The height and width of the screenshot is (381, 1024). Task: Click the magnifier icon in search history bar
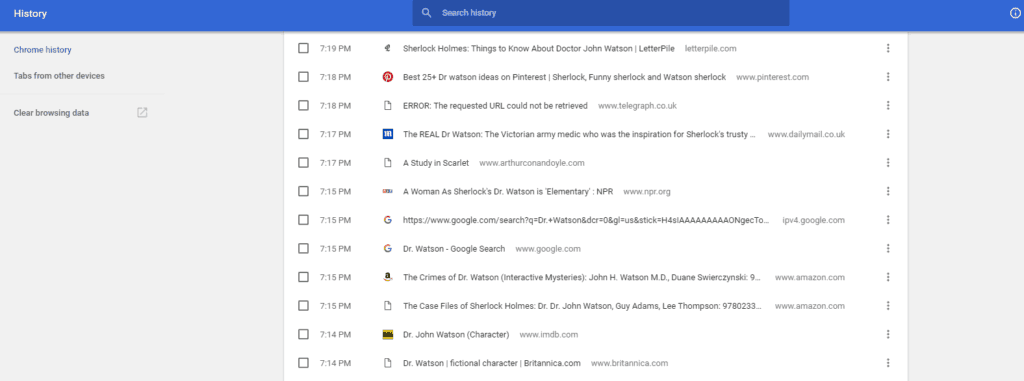coord(426,13)
